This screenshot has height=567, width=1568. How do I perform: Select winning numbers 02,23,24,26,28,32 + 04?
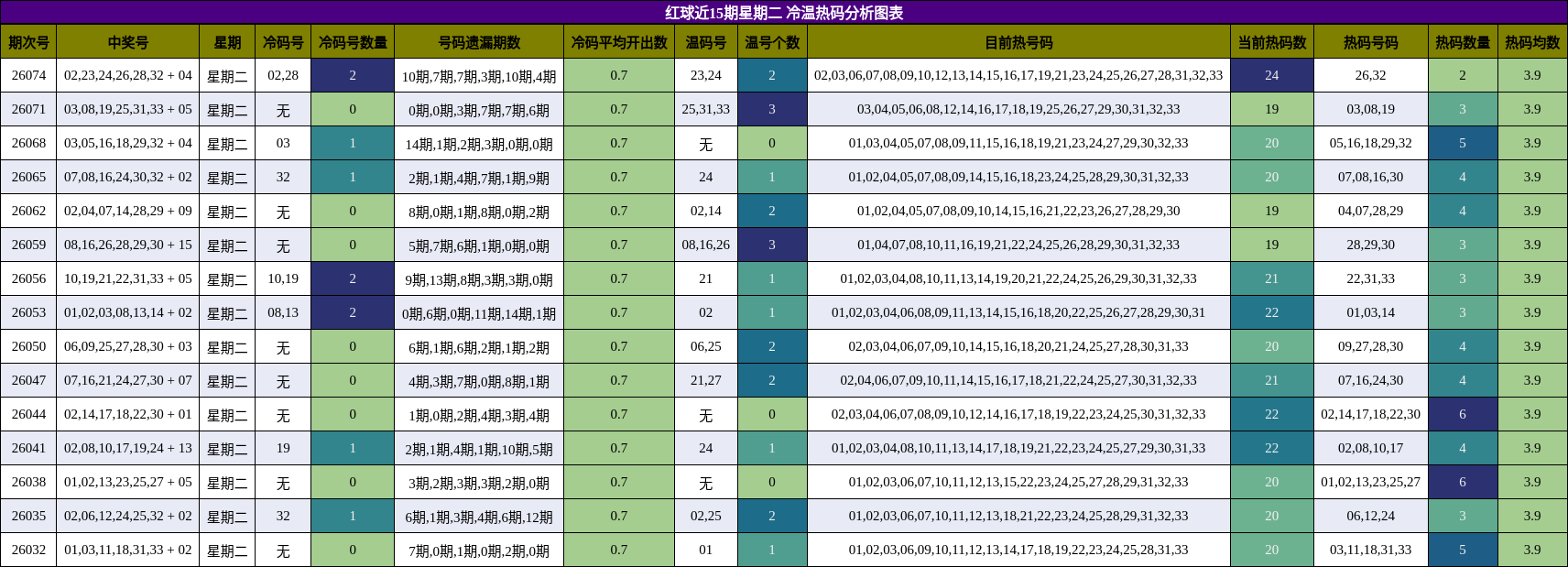(x=128, y=75)
